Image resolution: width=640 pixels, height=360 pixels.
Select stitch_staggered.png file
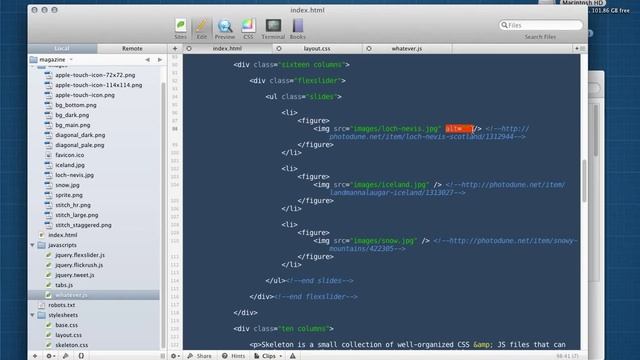coord(83,225)
